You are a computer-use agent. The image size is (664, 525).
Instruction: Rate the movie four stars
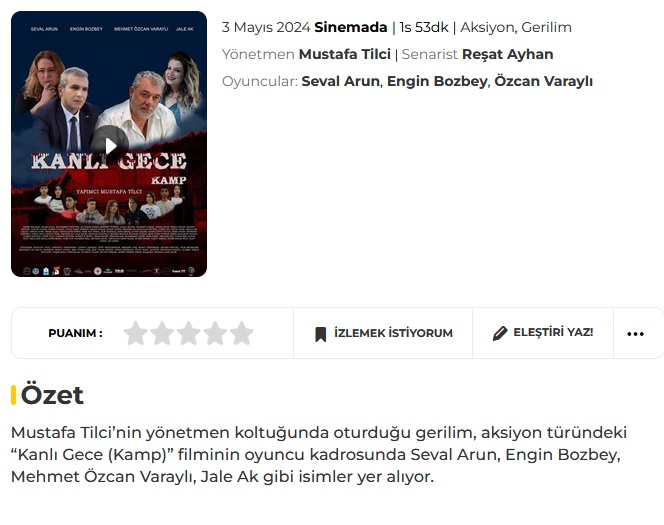click(215, 333)
